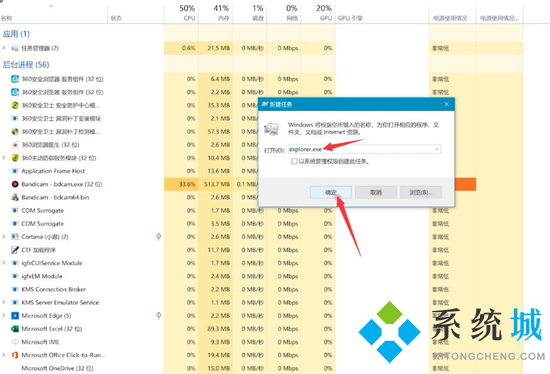Expand the 任务管理器 (2) app group
Screen dimensions: 550x374
coord(4,48)
